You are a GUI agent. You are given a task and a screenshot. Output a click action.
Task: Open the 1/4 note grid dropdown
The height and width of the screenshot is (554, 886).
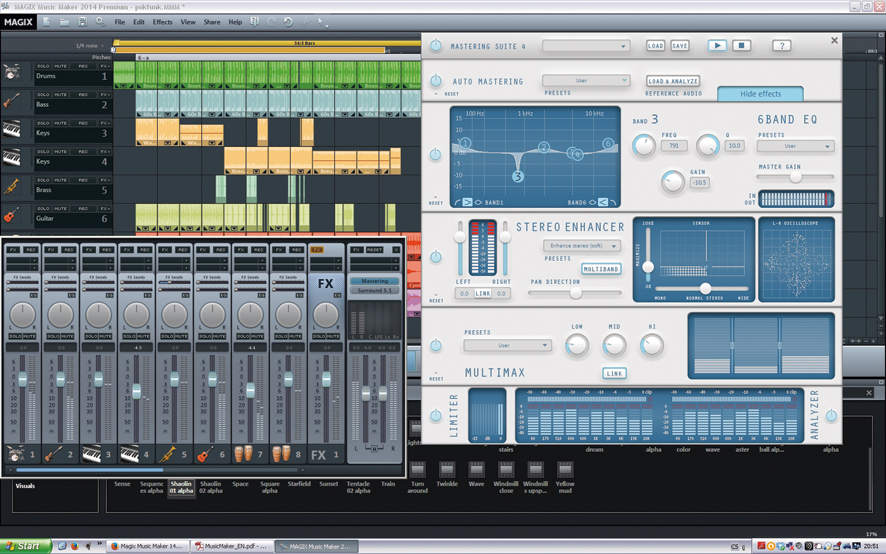tap(89, 46)
